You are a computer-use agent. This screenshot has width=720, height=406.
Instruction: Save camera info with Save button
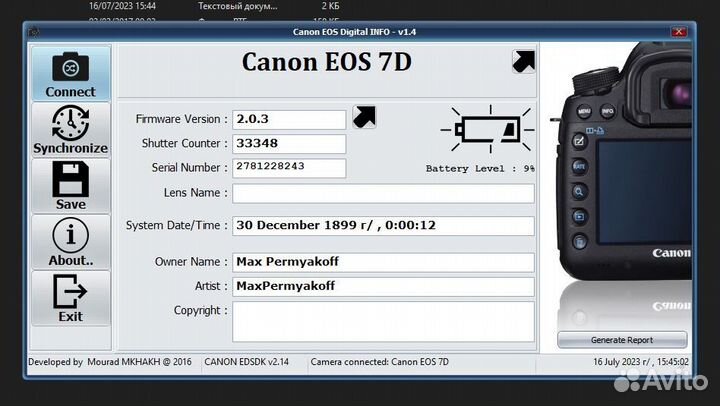(71, 186)
